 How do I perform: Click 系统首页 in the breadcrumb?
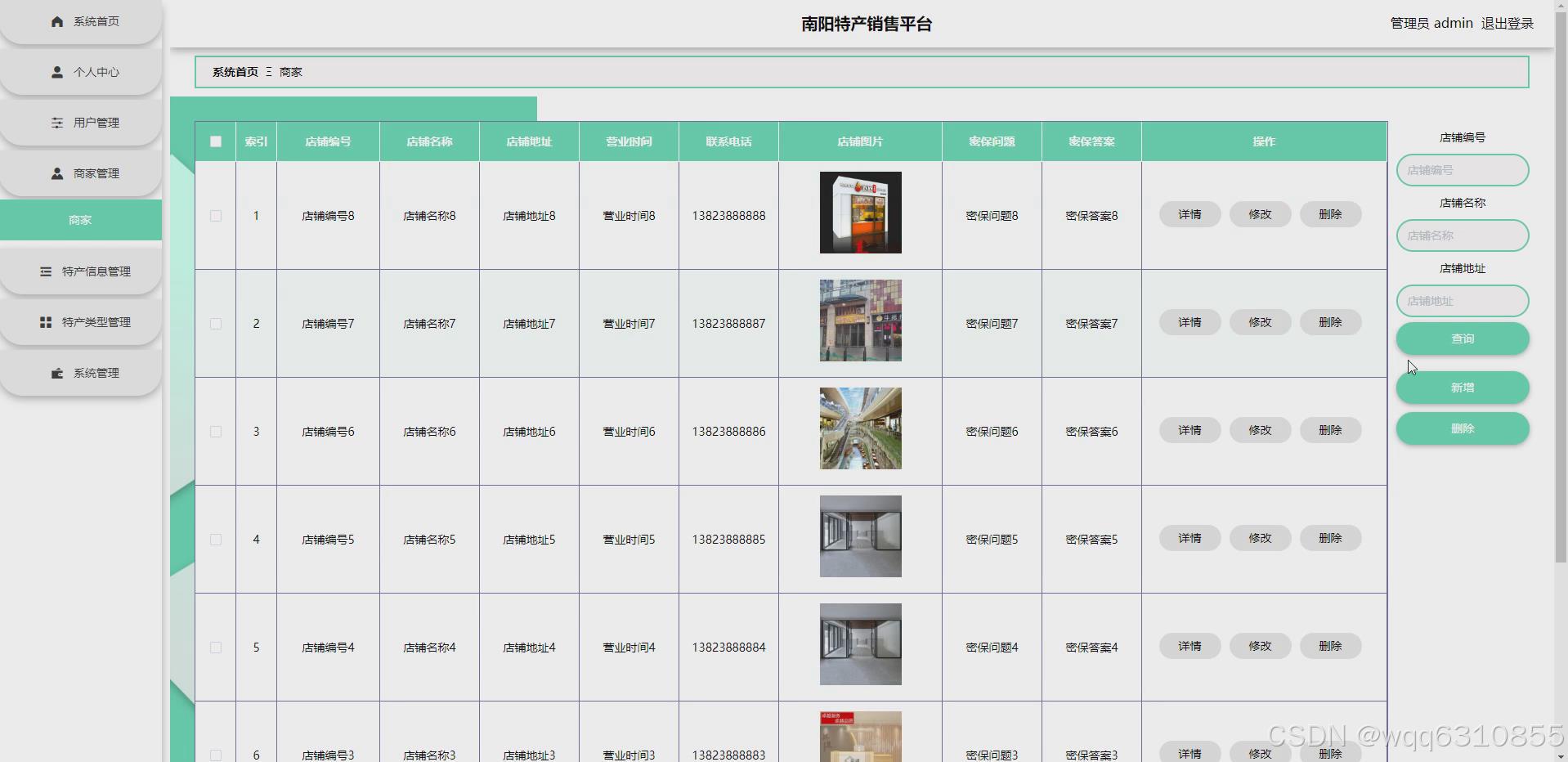tap(235, 72)
